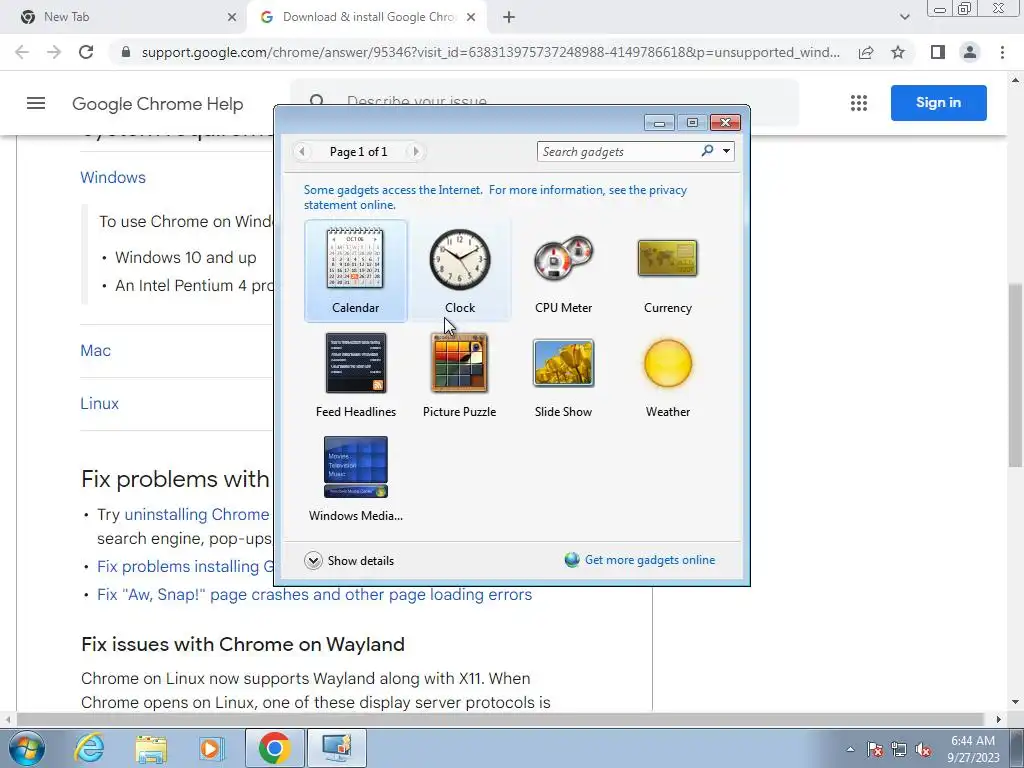Expand Show details in gadget gallery
The height and width of the screenshot is (768, 1024).
[349, 560]
